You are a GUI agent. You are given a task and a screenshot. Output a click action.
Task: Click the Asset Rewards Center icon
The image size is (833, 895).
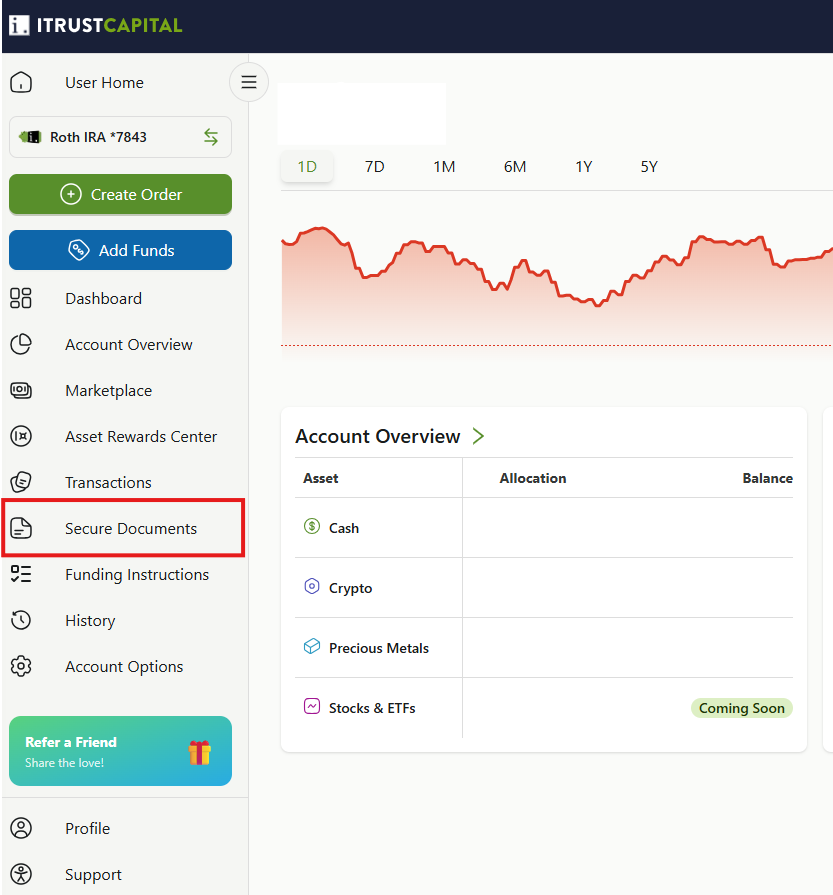(21, 437)
